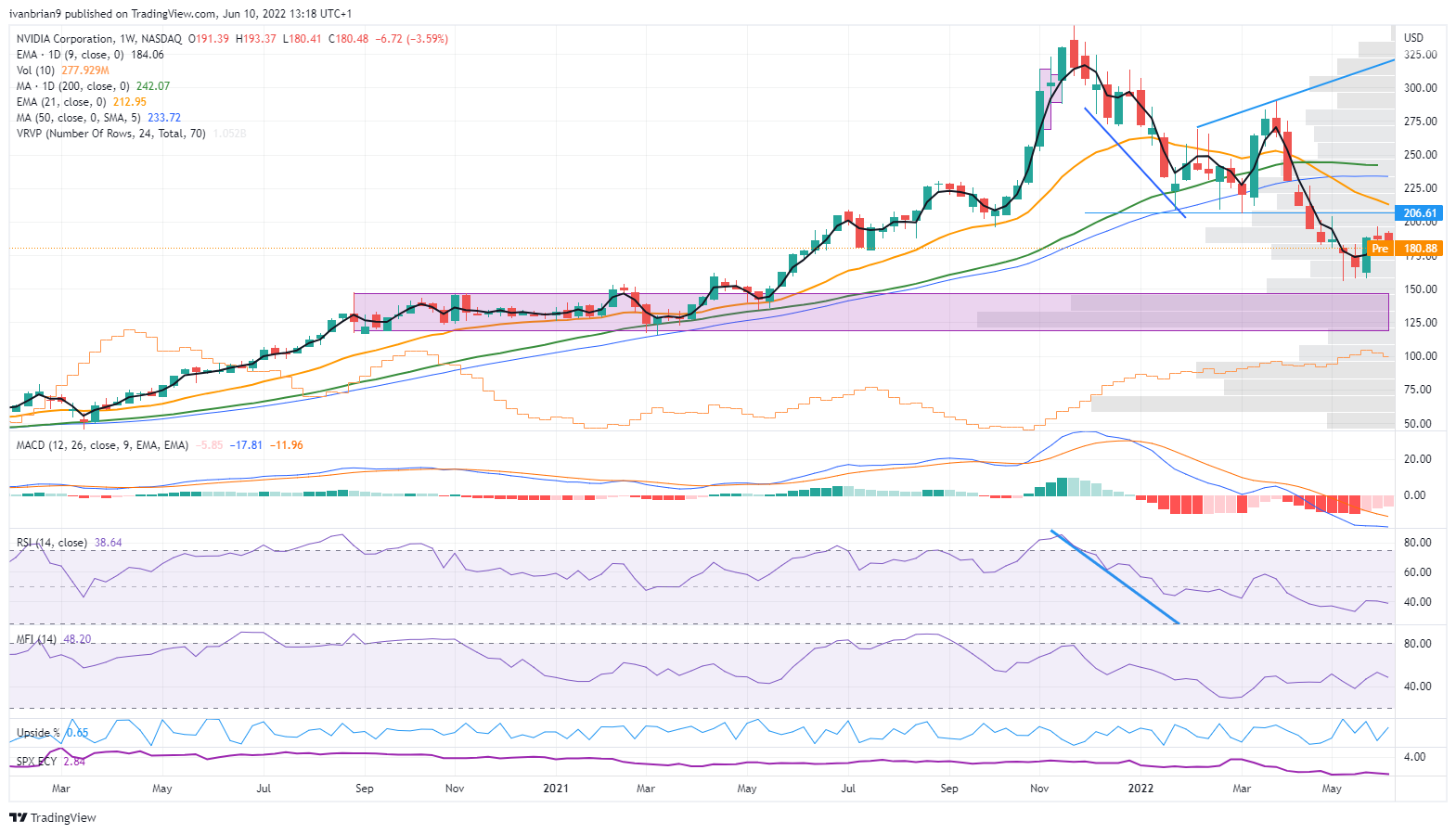Screen dimensions: 1456x834
Task: Select the blue 206.61 price label
Action: point(1420,213)
